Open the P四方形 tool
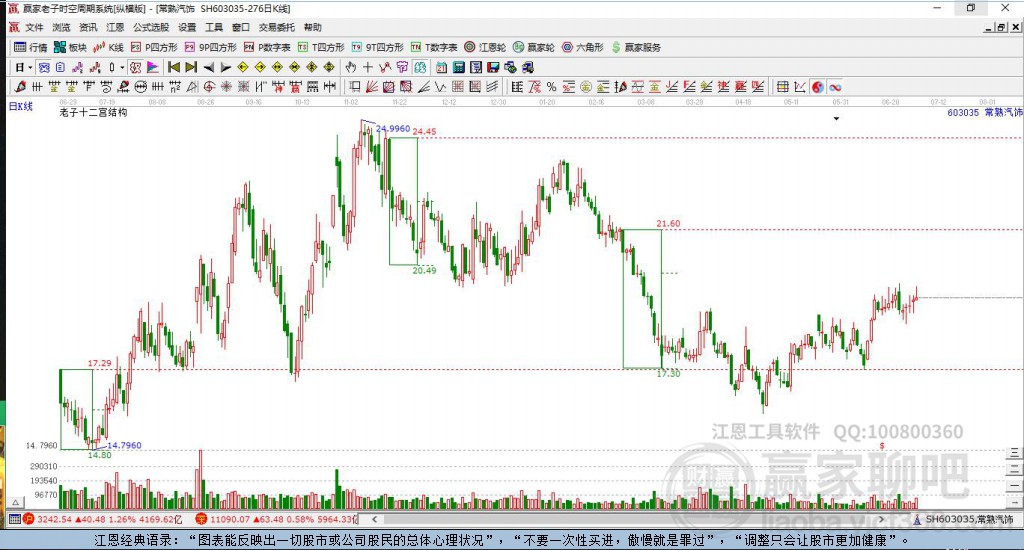 click(x=154, y=47)
